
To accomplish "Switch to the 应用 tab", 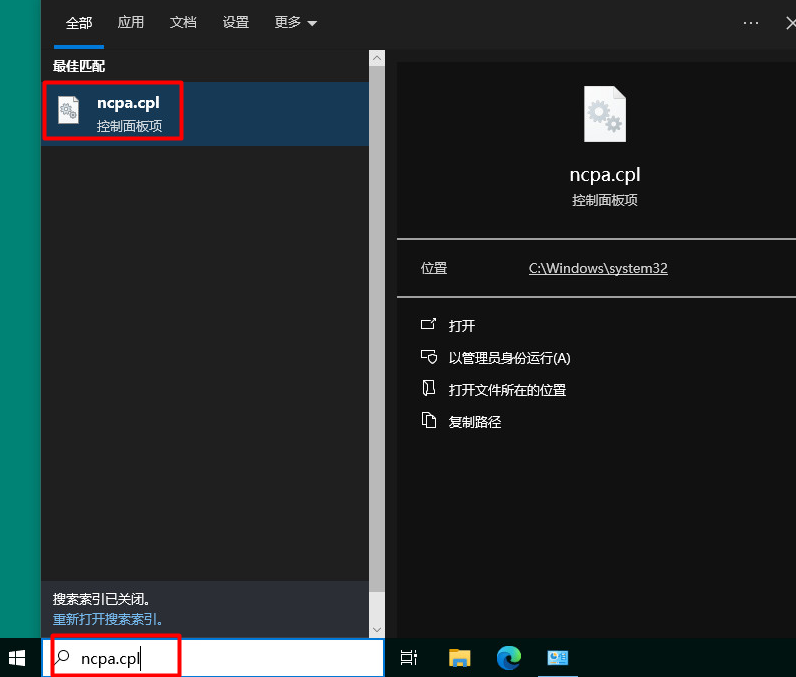I will pyautogui.click(x=131, y=22).
